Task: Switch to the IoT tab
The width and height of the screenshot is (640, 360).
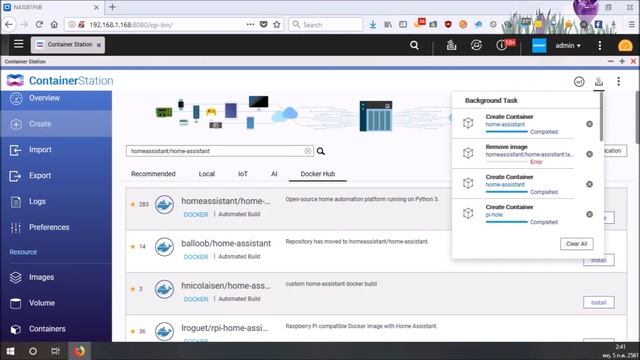Action: (243, 174)
